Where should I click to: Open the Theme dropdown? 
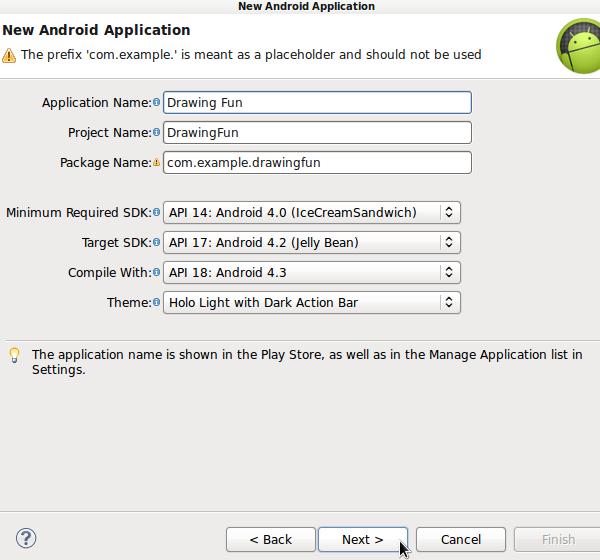312,302
